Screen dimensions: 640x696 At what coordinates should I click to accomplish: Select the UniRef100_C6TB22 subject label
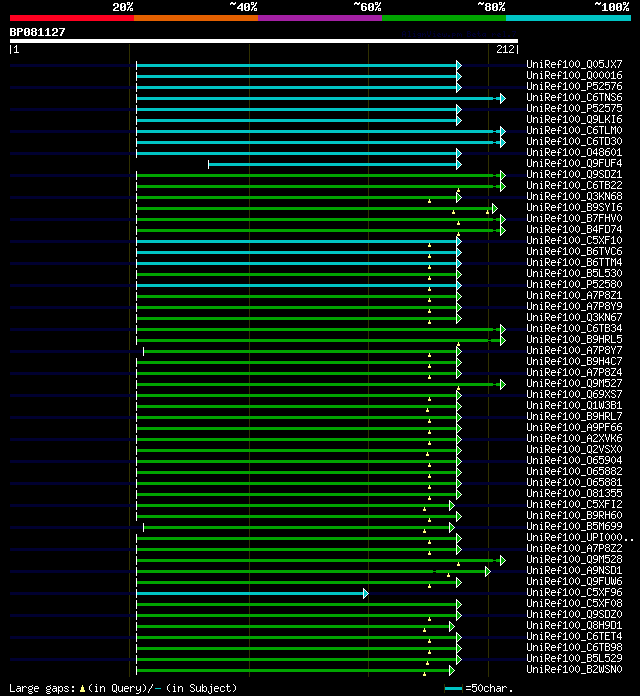574,186
